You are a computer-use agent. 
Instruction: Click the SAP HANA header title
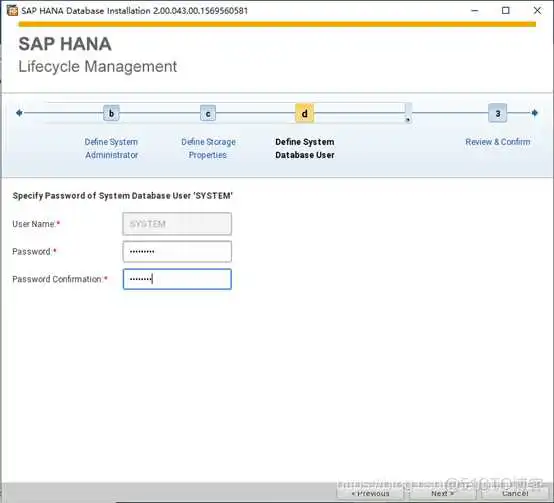(x=65, y=44)
